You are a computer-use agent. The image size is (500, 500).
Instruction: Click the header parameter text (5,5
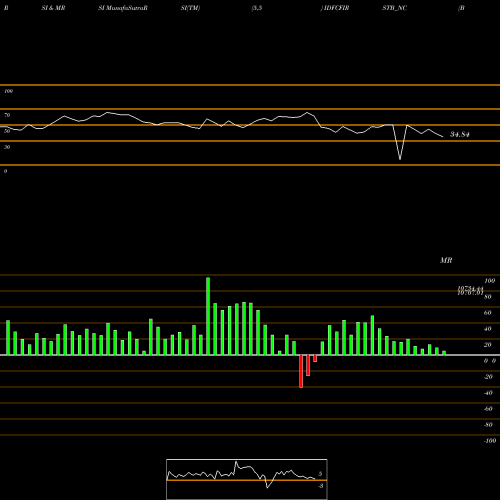(x=257, y=8)
